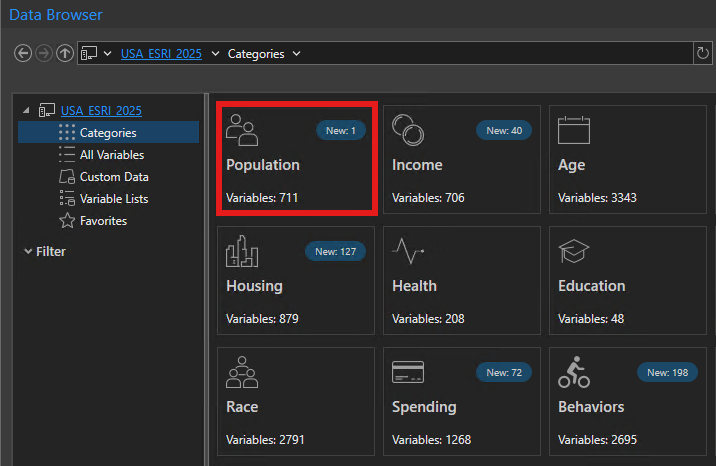716x466 pixels.
Task: Click the Education graduation cap icon
Action: coord(574,251)
